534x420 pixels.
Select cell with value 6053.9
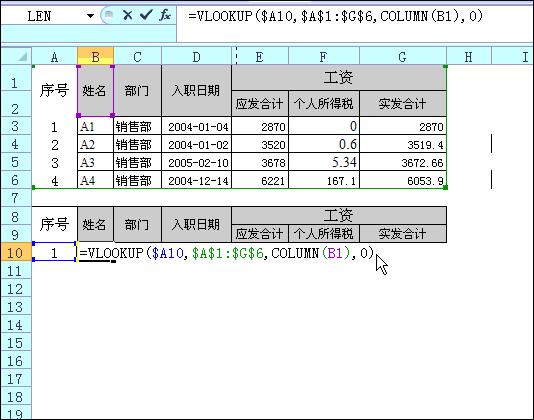403,180
